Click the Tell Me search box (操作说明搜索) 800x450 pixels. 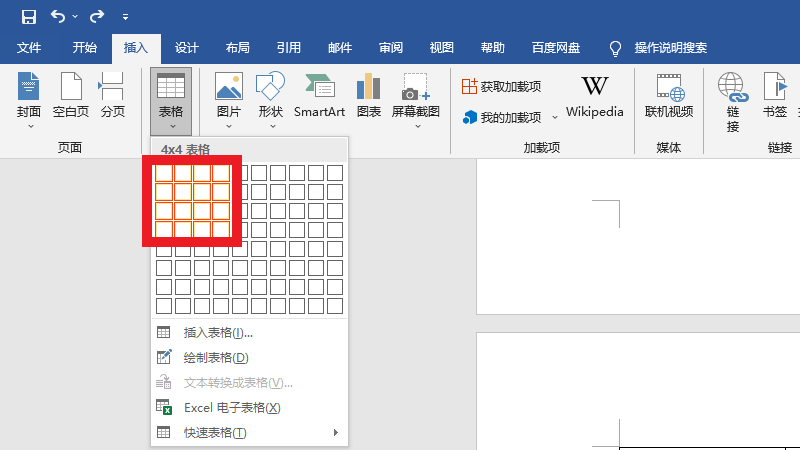[x=670, y=48]
